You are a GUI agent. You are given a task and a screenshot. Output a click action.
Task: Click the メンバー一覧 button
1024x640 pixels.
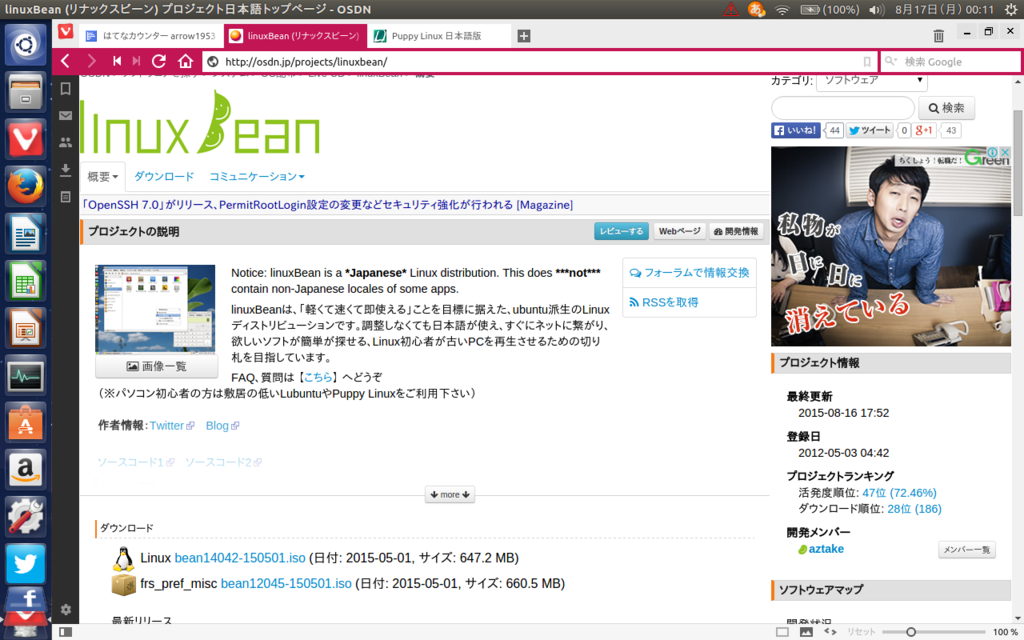tap(967, 550)
